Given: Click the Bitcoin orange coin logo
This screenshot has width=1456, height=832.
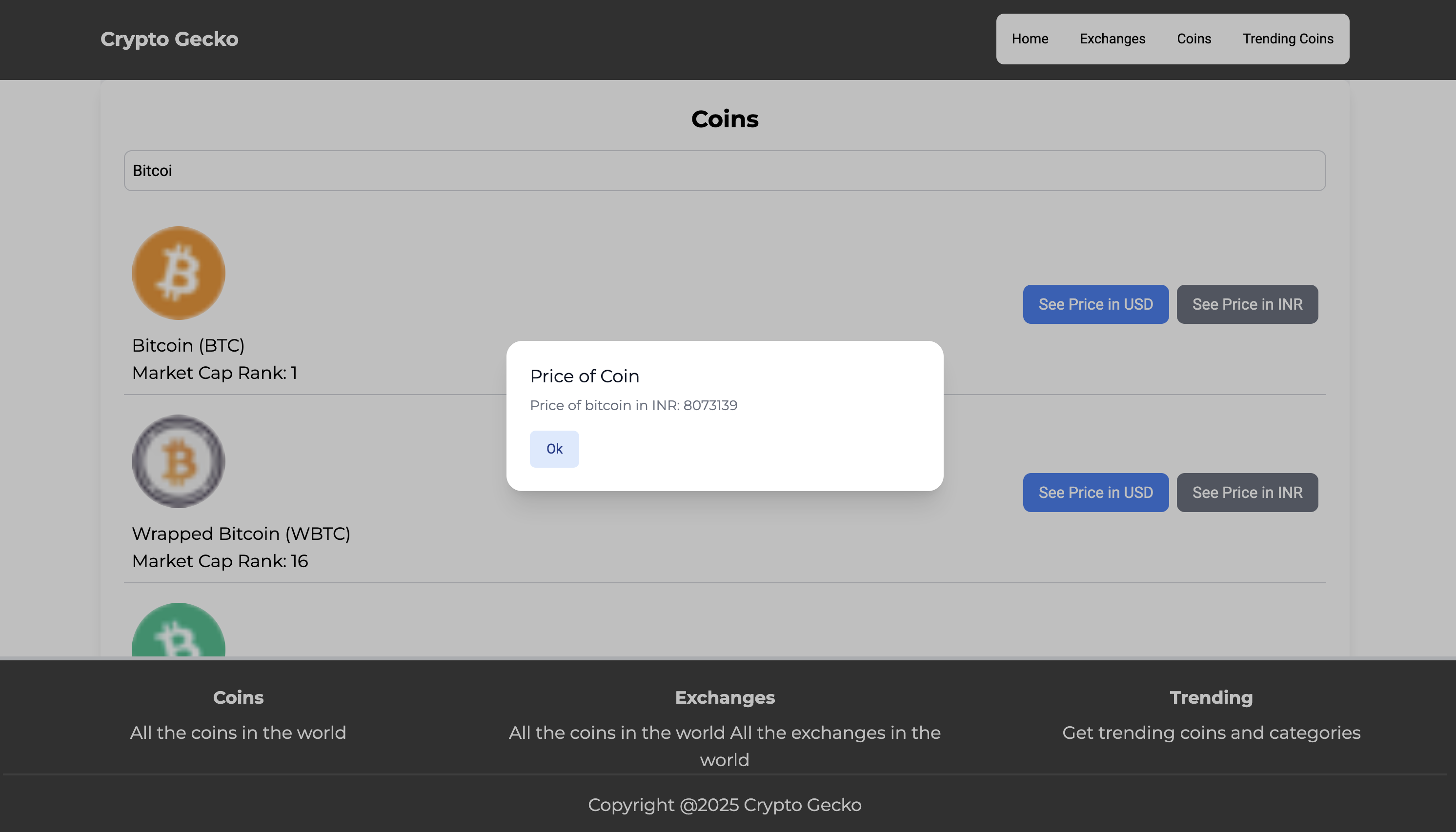Looking at the screenshot, I should click(179, 273).
